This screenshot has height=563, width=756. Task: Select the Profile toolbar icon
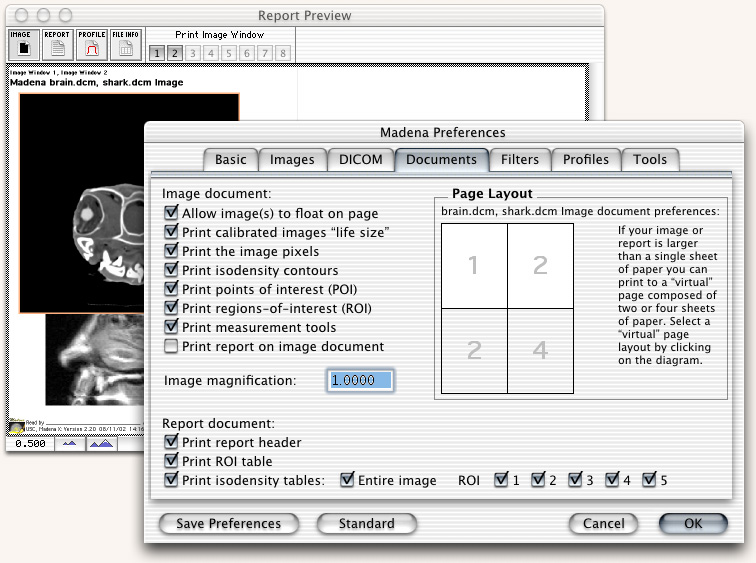click(90, 45)
